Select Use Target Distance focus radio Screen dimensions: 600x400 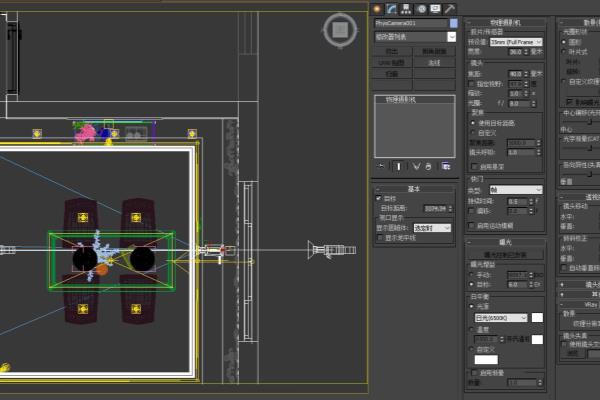pos(473,123)
